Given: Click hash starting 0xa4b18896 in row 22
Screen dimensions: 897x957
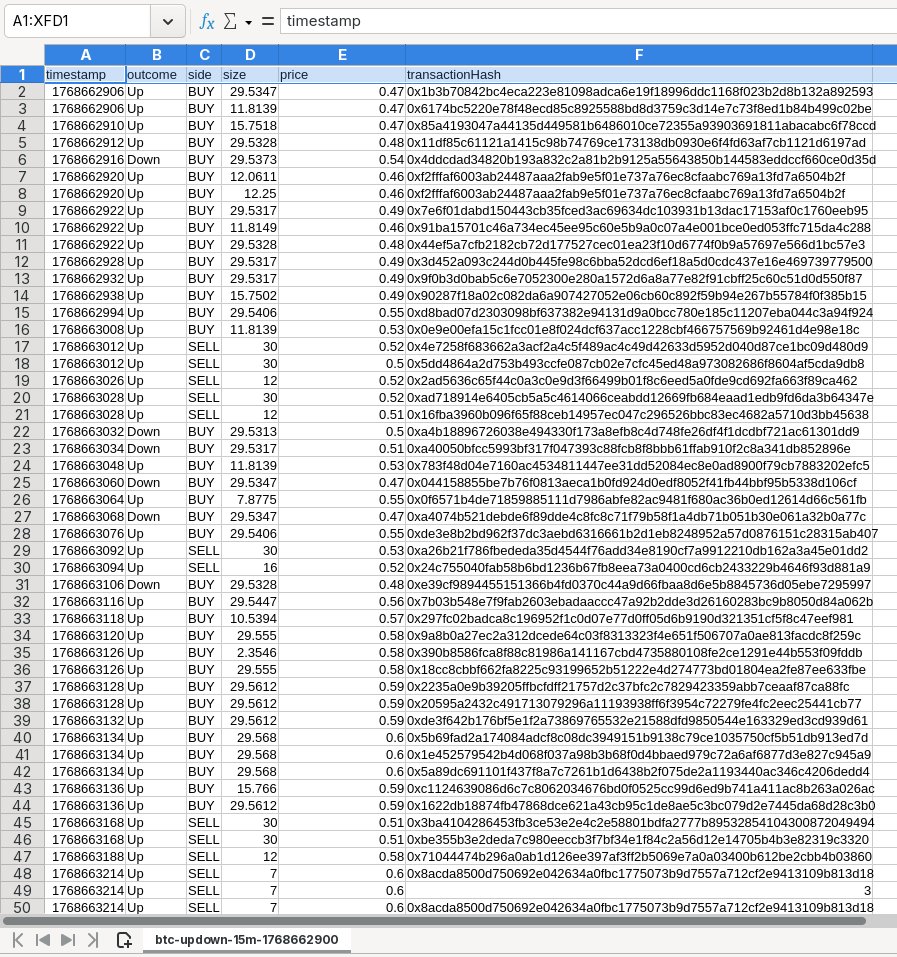Looking at the screenshot, I should coord(639,432).
